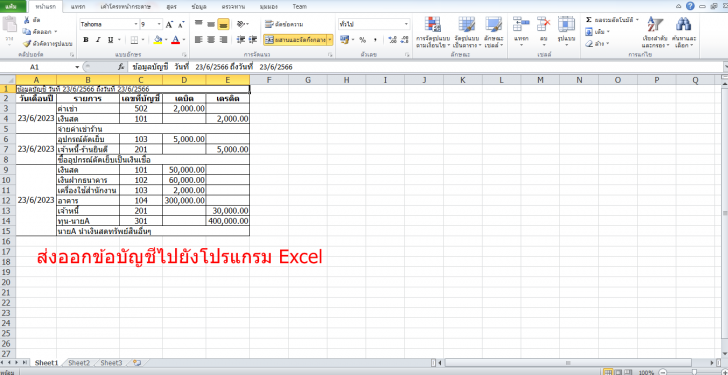Switch to the Team ribbon tab

tap(299, 6)
